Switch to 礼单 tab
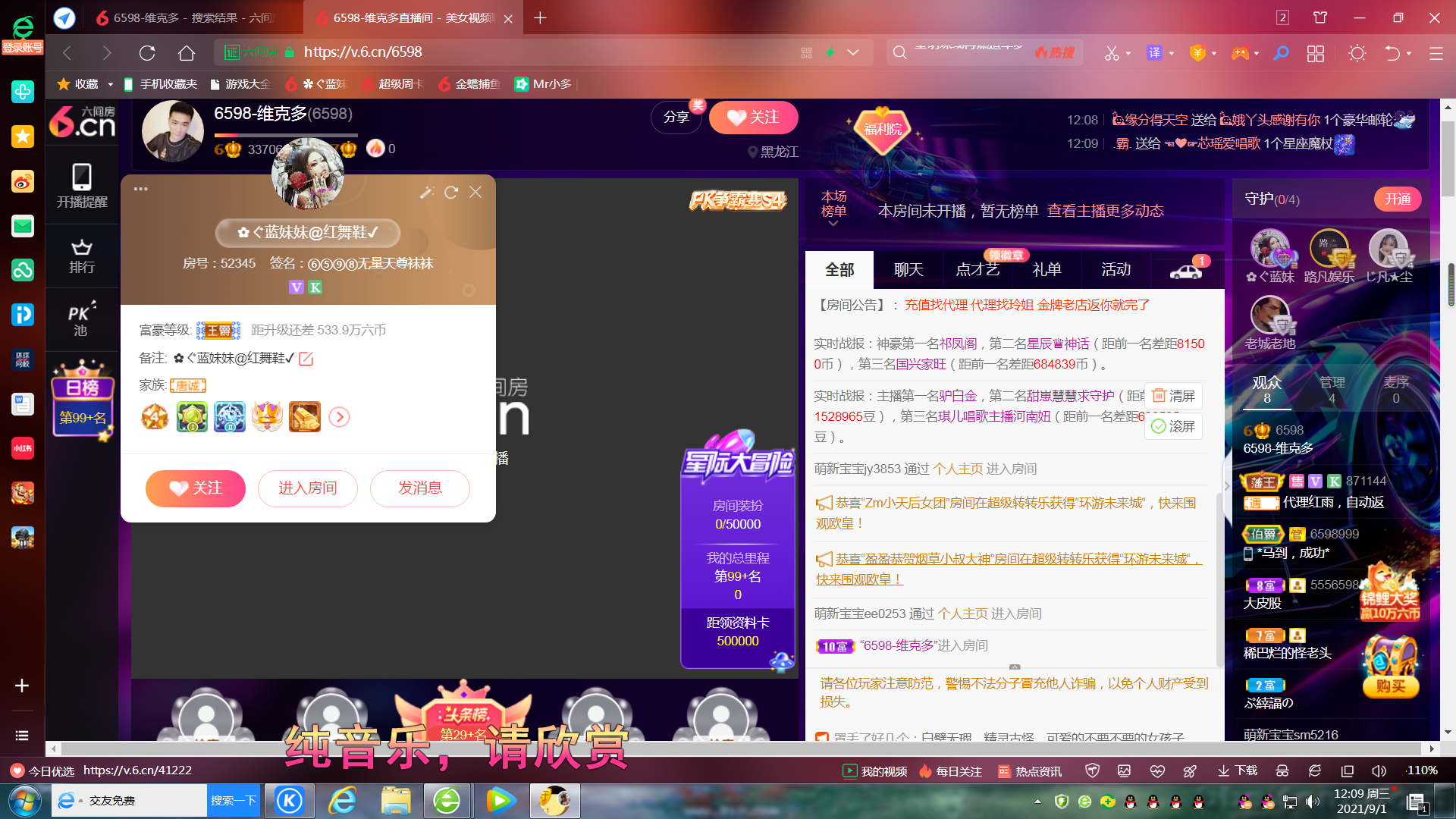 click(1046, 270)
